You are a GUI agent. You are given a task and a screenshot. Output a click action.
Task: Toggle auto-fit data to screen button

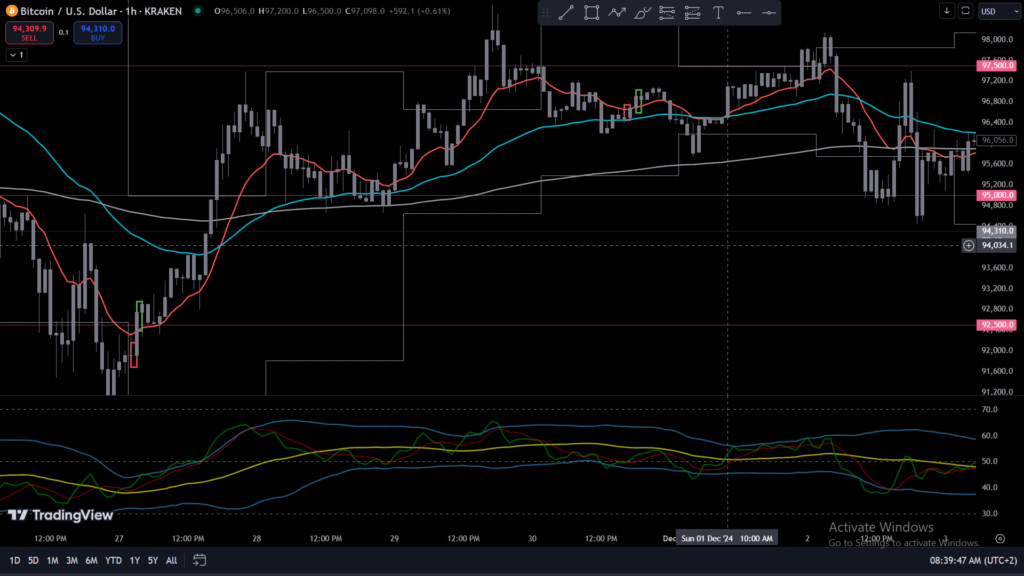pyautogui.click(x=965, y=11)
